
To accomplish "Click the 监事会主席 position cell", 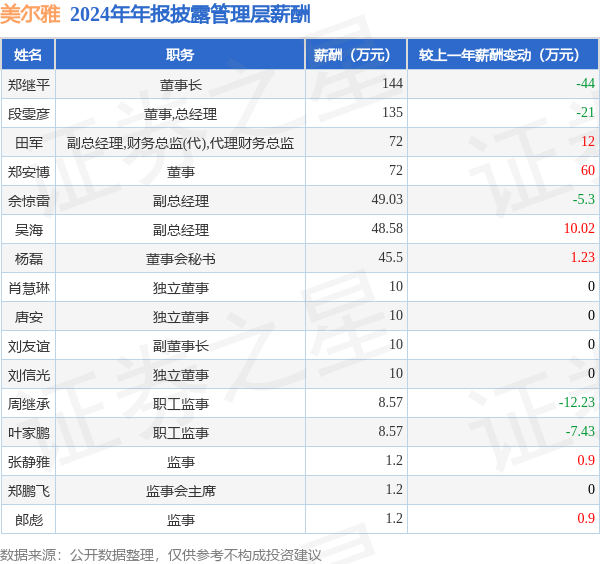I will 181,492.
